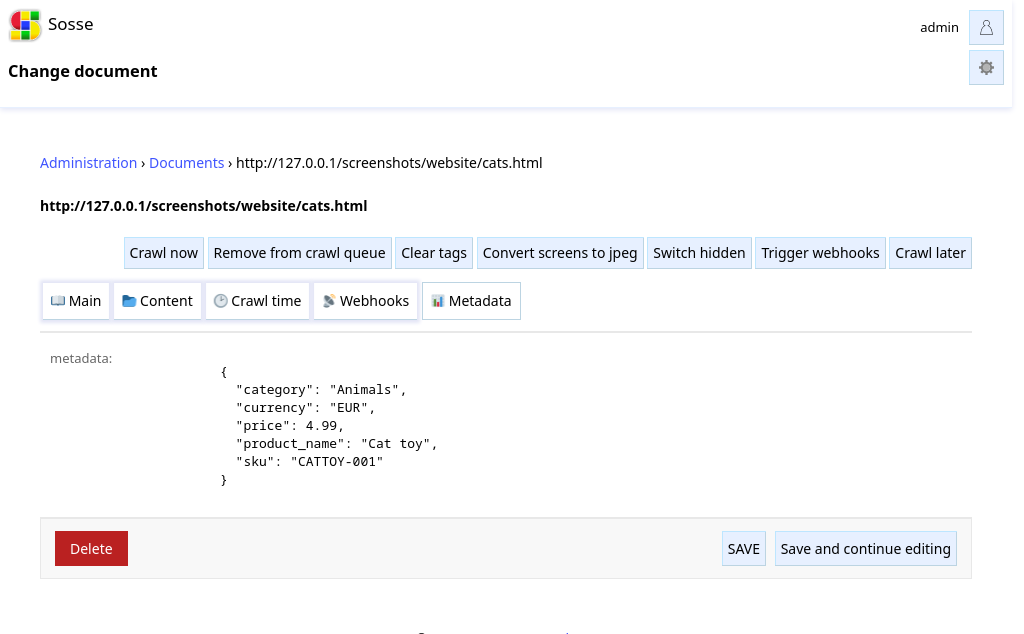Open the user profile icon

[x=986, y=27]
